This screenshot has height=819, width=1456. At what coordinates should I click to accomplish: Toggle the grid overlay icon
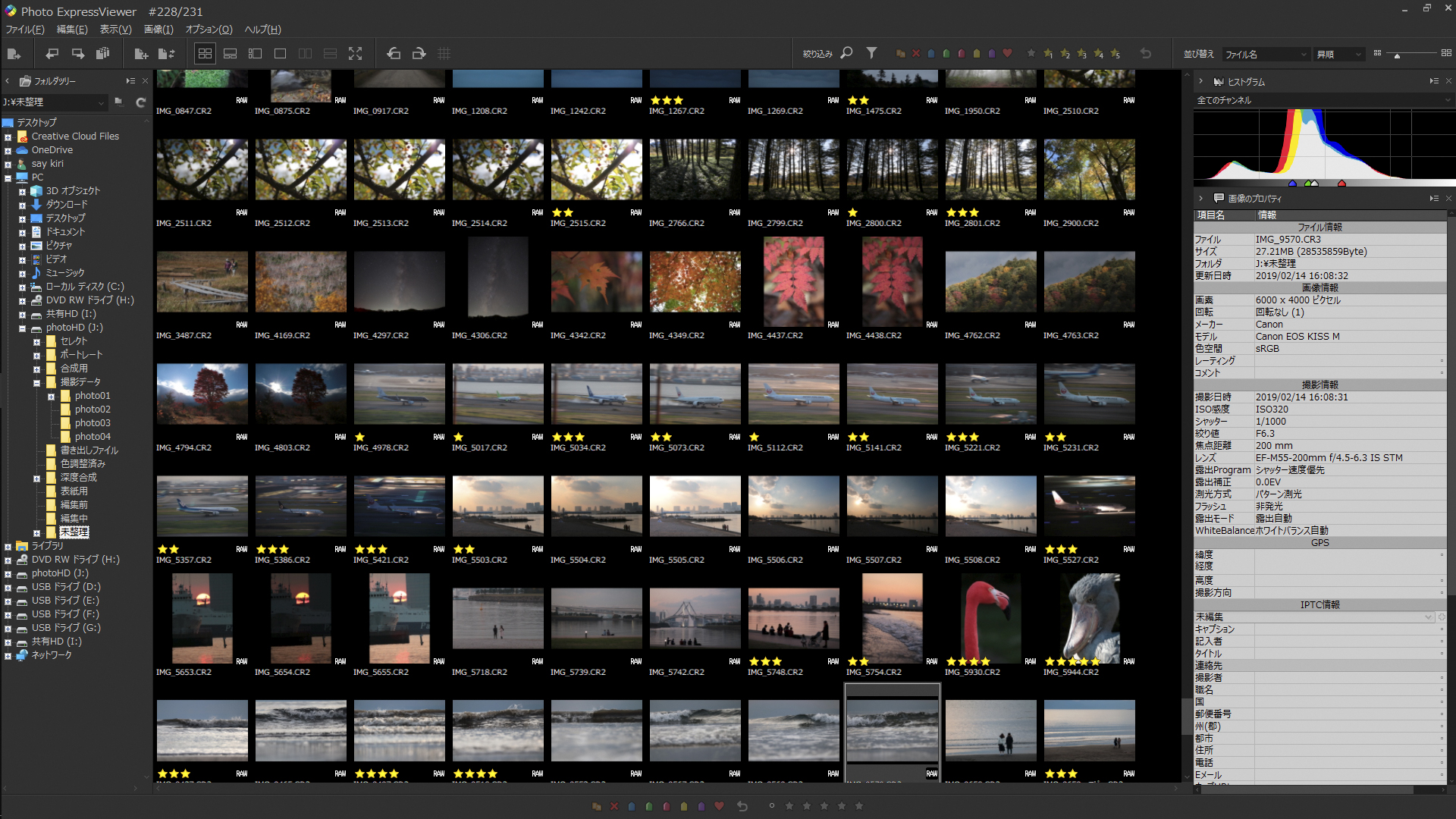[x=444, y=54]
